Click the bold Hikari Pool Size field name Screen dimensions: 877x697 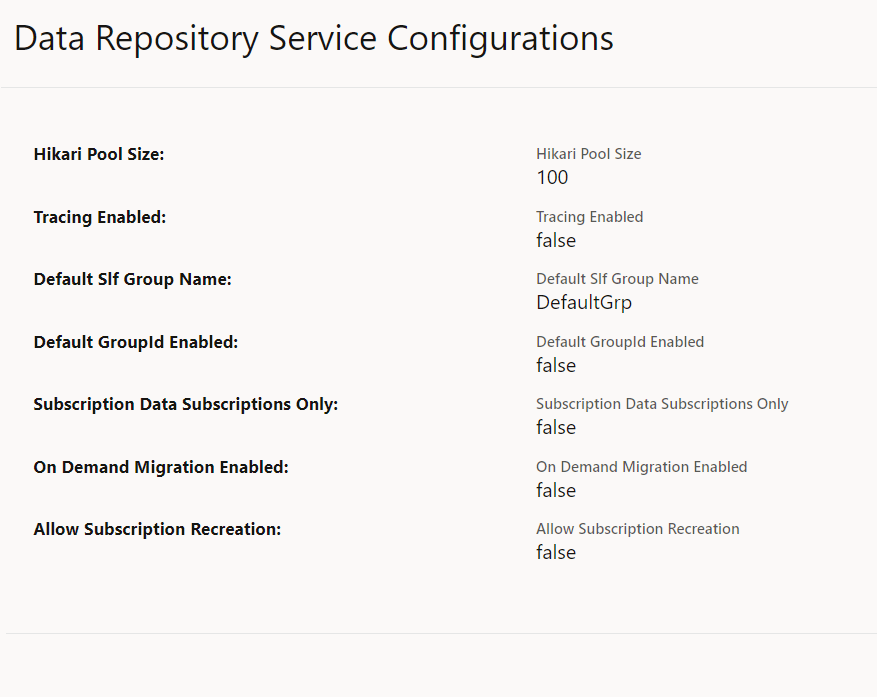(x=98, y=154)
